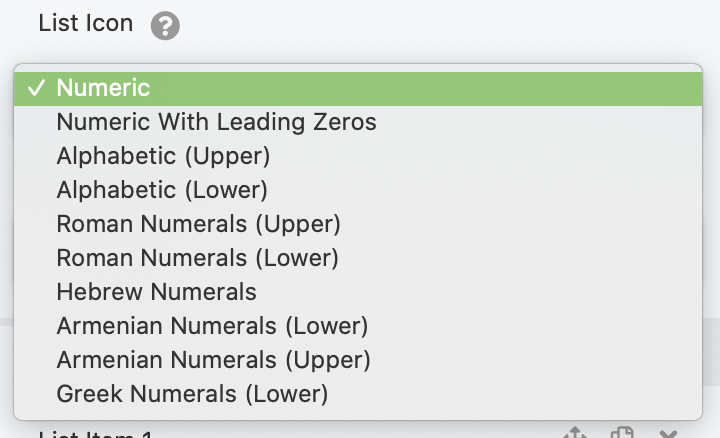720x438 pixels.
Task: Click the checkmark beside Numeric
Action: click(36, 88)
